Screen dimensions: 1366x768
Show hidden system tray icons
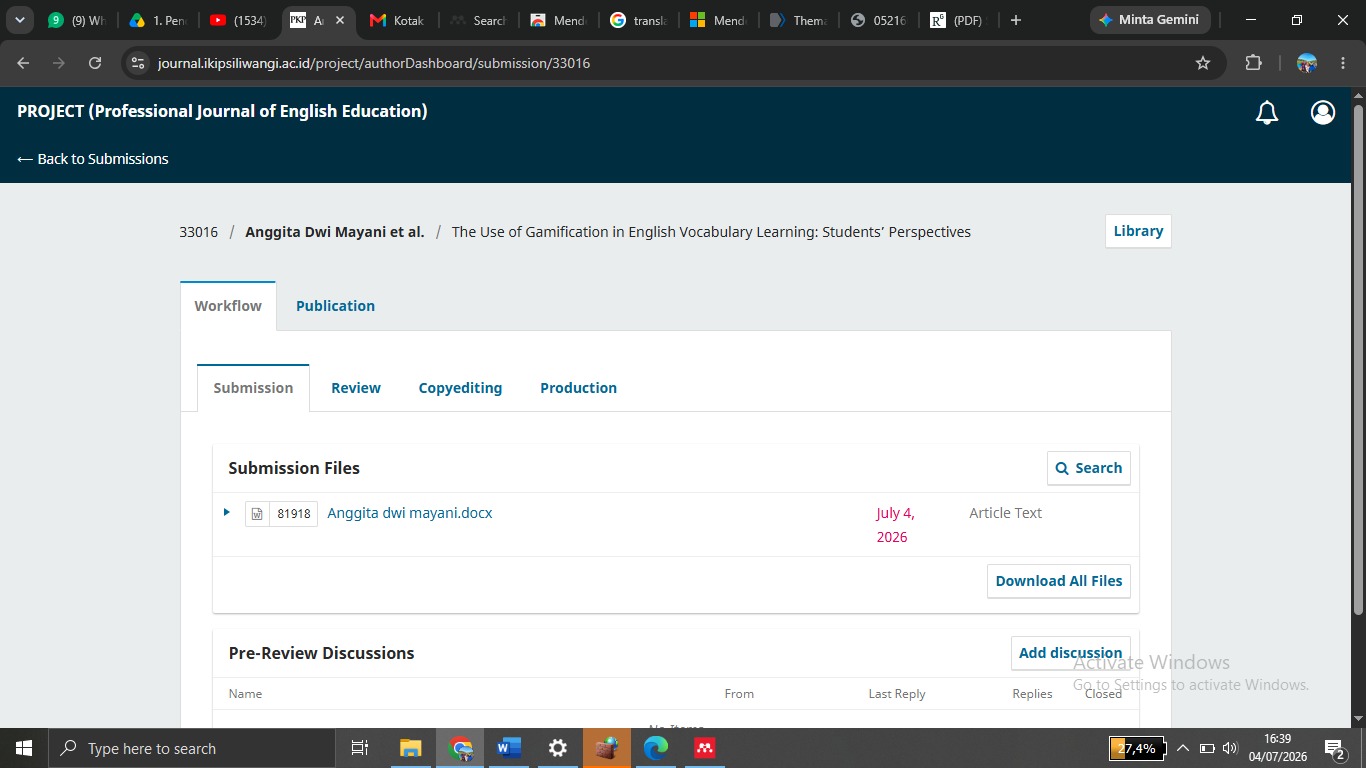click(x=1182, y=748)
